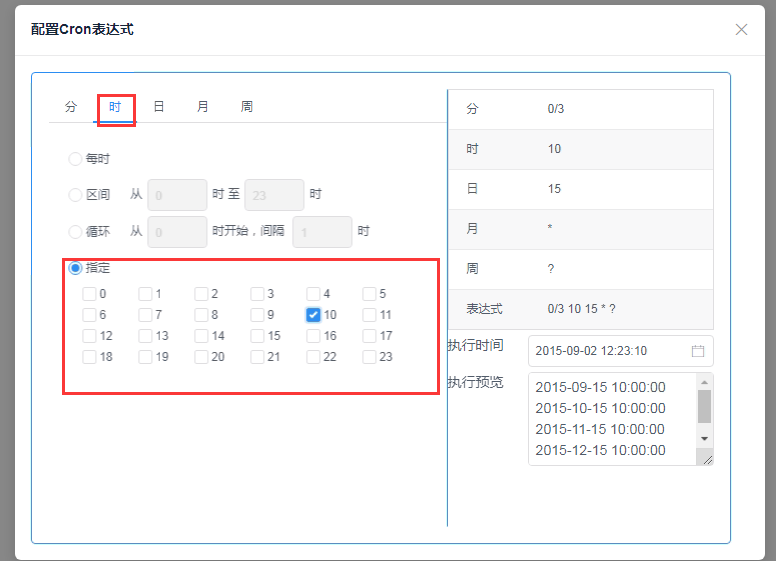Check hour 11 checkbox

pyautogui.click(x=369, y=315)
